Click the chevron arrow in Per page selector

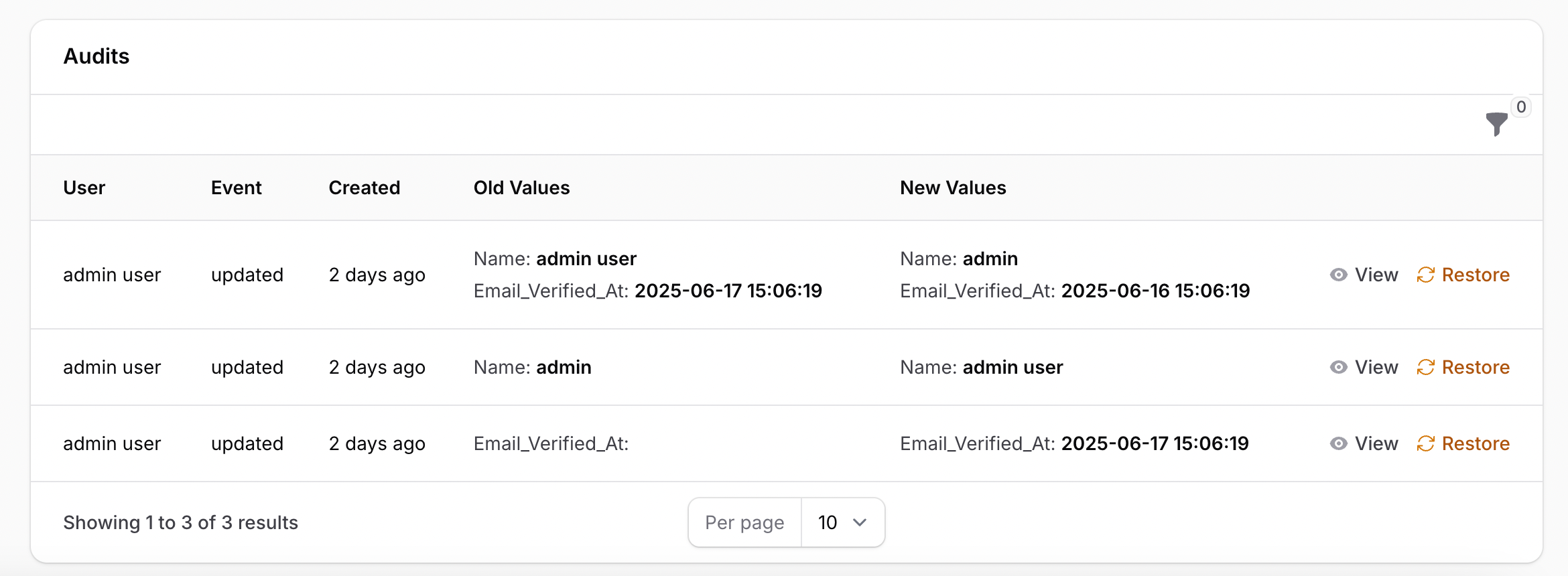point(860,522)
